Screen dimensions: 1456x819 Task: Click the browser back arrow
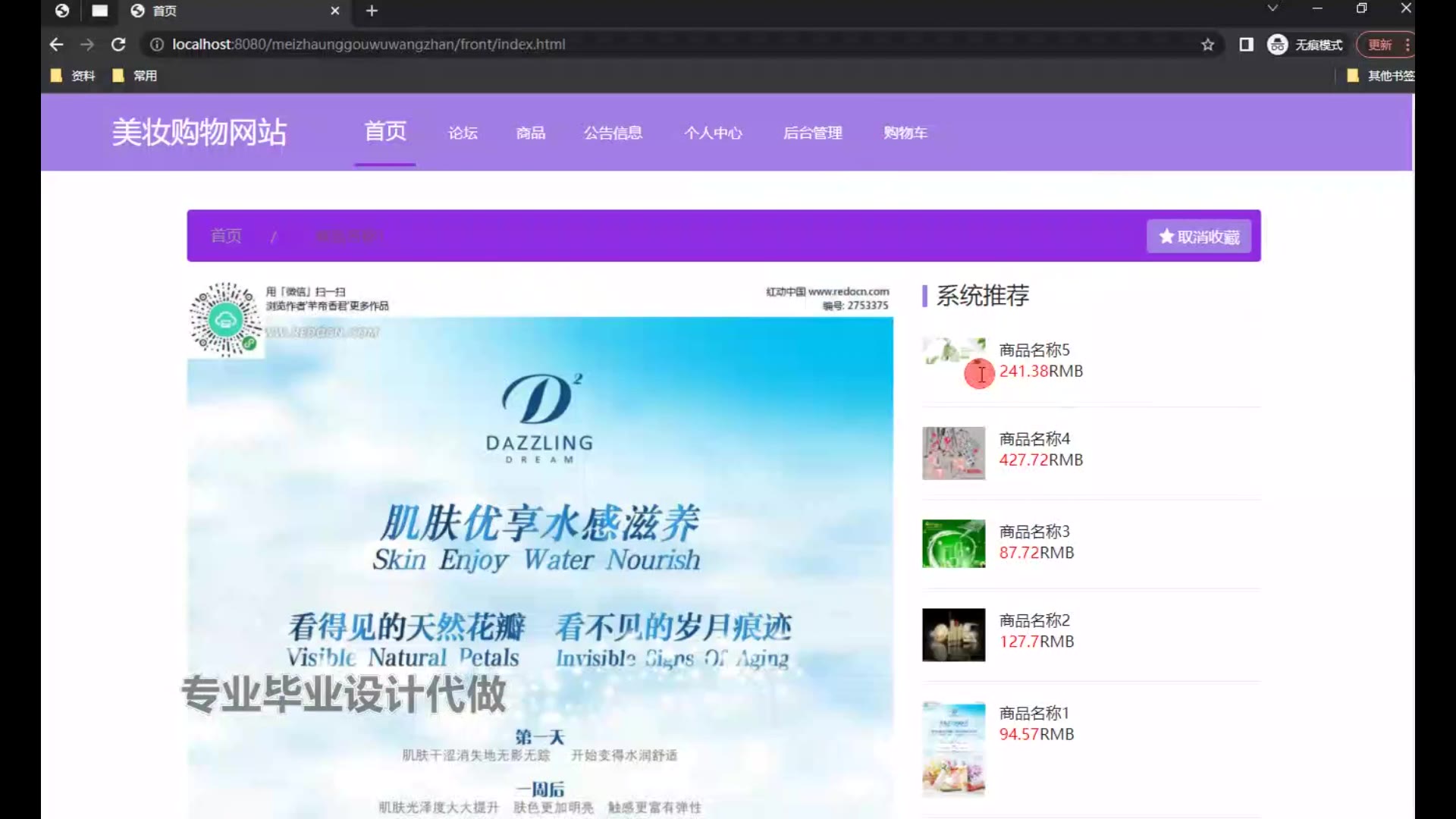pyautogui.click(x=56, y=45)
